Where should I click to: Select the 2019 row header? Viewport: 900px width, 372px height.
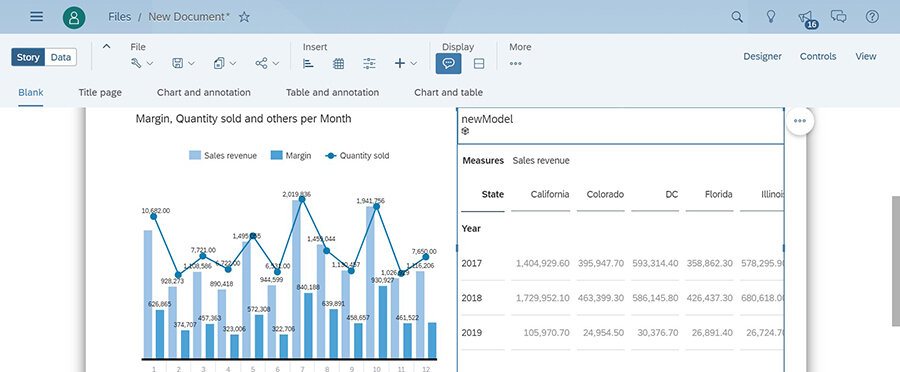472,332
